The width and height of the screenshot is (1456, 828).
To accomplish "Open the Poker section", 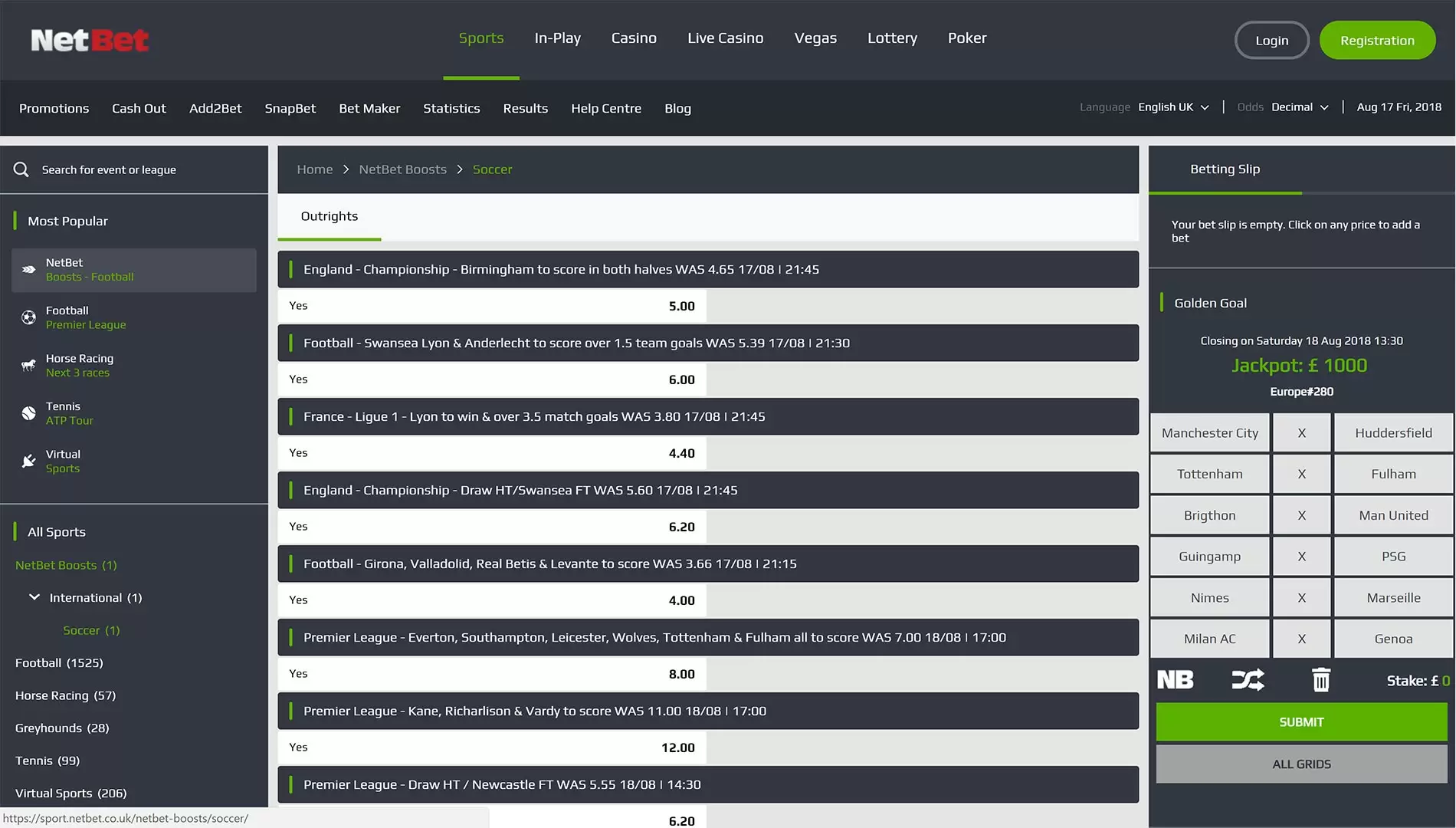I will click(x=967, y=38).
